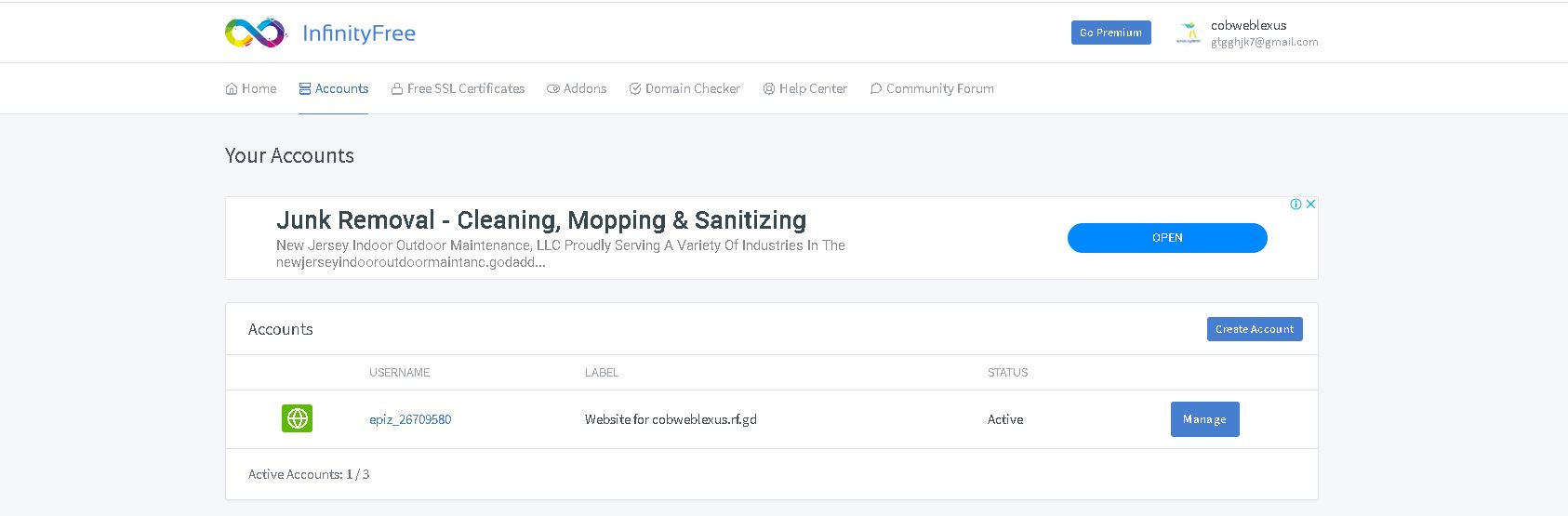1568x516 pixels.
Task: Click the green globe website icon
Action: pyautogui.click(x=297, y=418)
